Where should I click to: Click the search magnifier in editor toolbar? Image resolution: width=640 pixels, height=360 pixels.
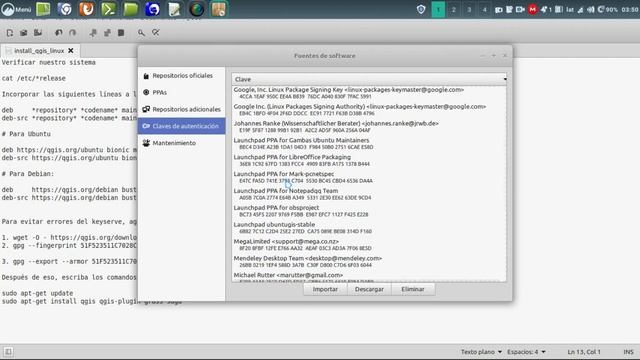(x=141, y=33)
